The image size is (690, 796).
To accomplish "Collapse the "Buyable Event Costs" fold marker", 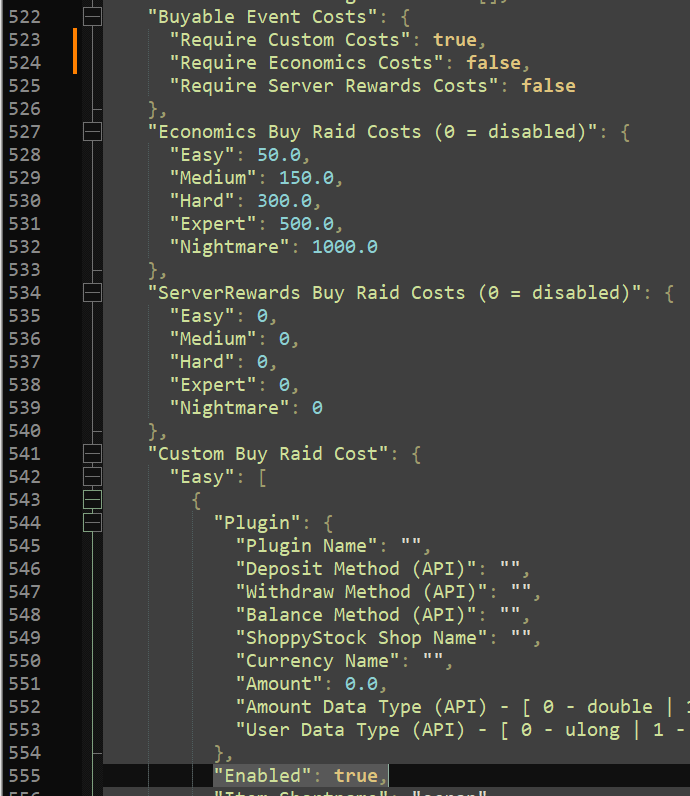I will [92, 17].
